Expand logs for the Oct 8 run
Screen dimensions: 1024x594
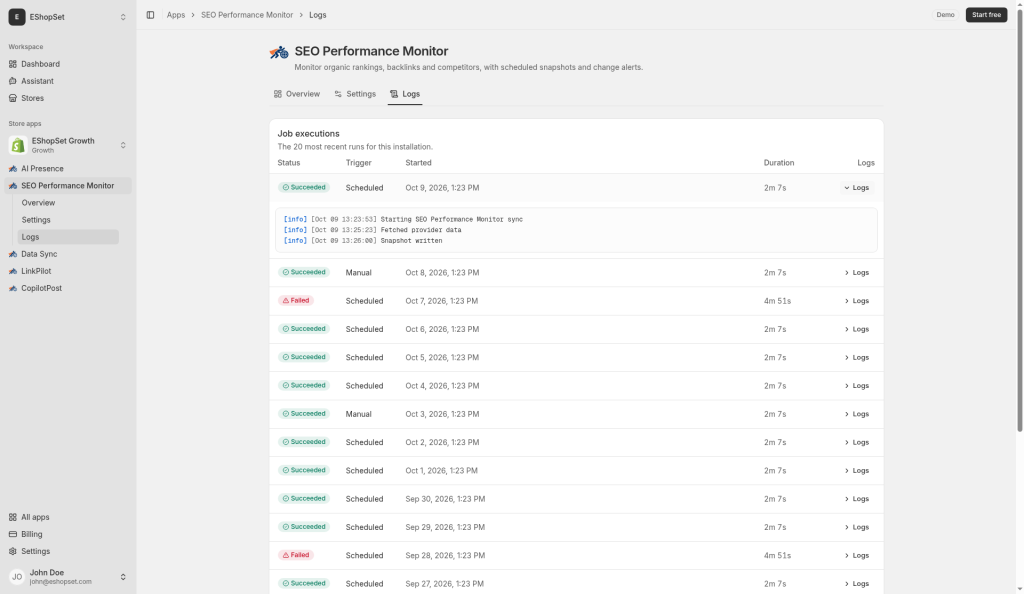[x=857, y=273]
